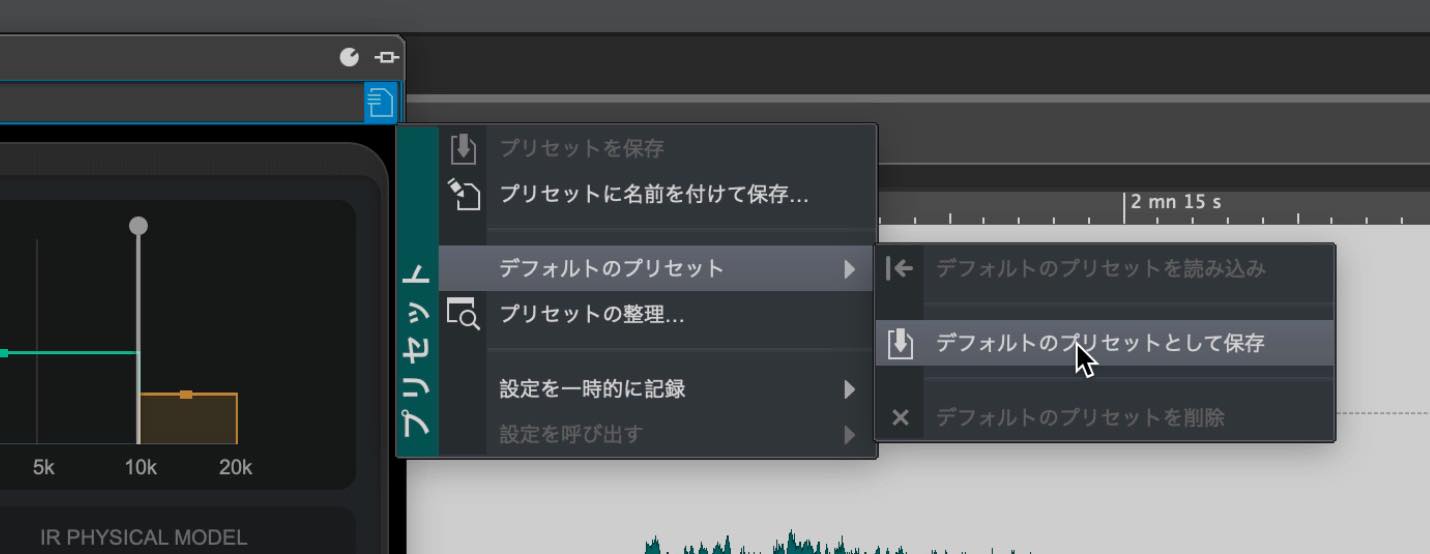Click the round bypass knob icon
This screenshot has width=1430, height=554.
349,57
